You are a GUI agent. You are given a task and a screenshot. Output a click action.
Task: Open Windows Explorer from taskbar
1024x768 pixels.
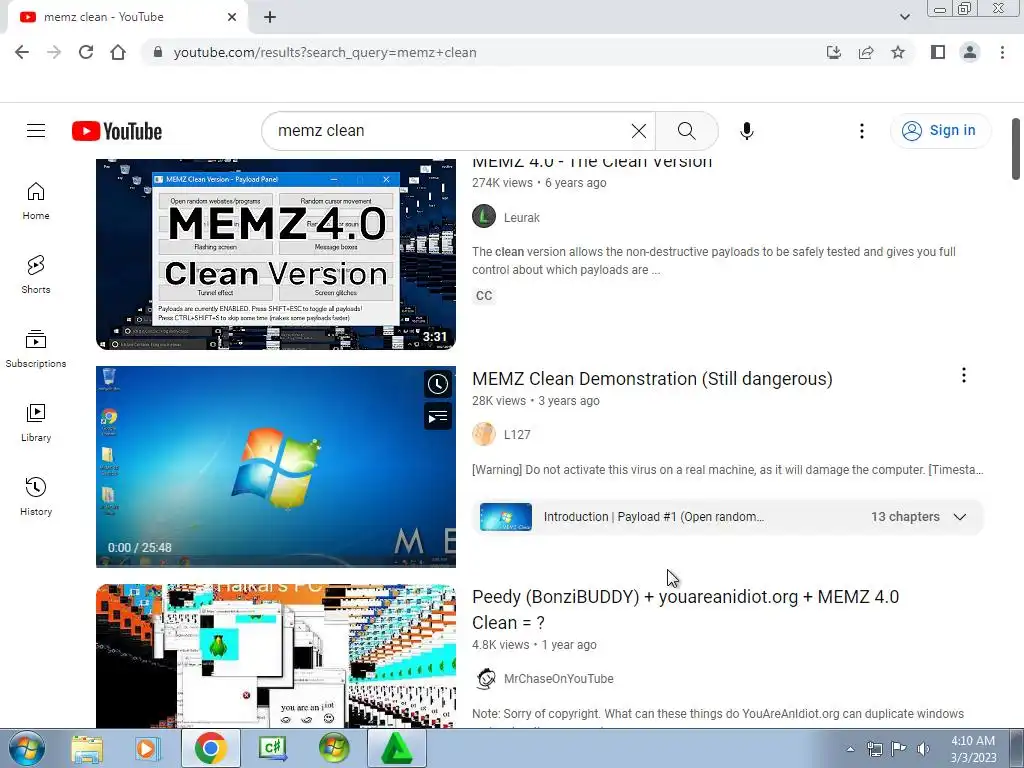click(87, 748)
